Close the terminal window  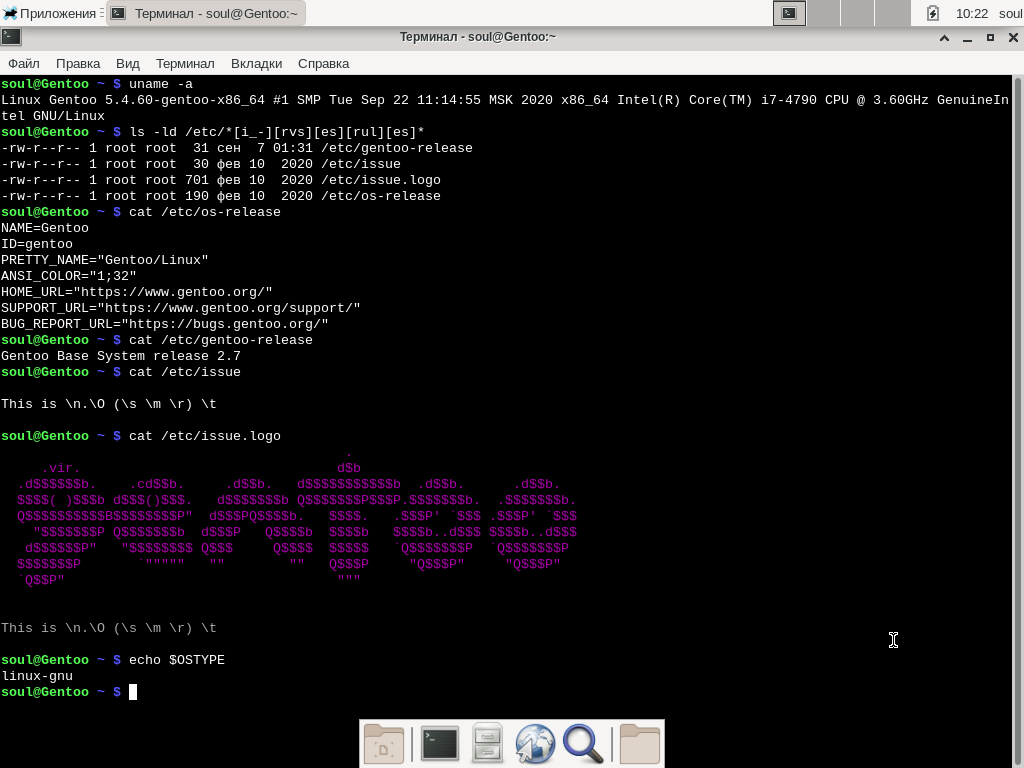(1013, 38)
